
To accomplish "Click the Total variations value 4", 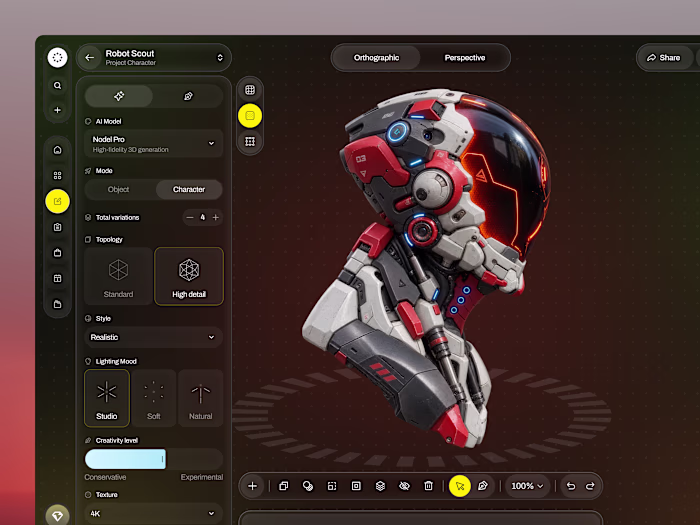I will pos(203,217).
